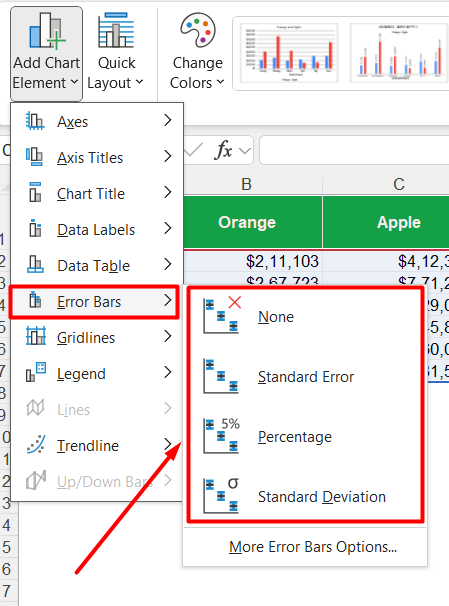Click the Chart Title menu icon
Image resolution: width=449 pixels, height=606 pixels.
click(x=35, y=192)
